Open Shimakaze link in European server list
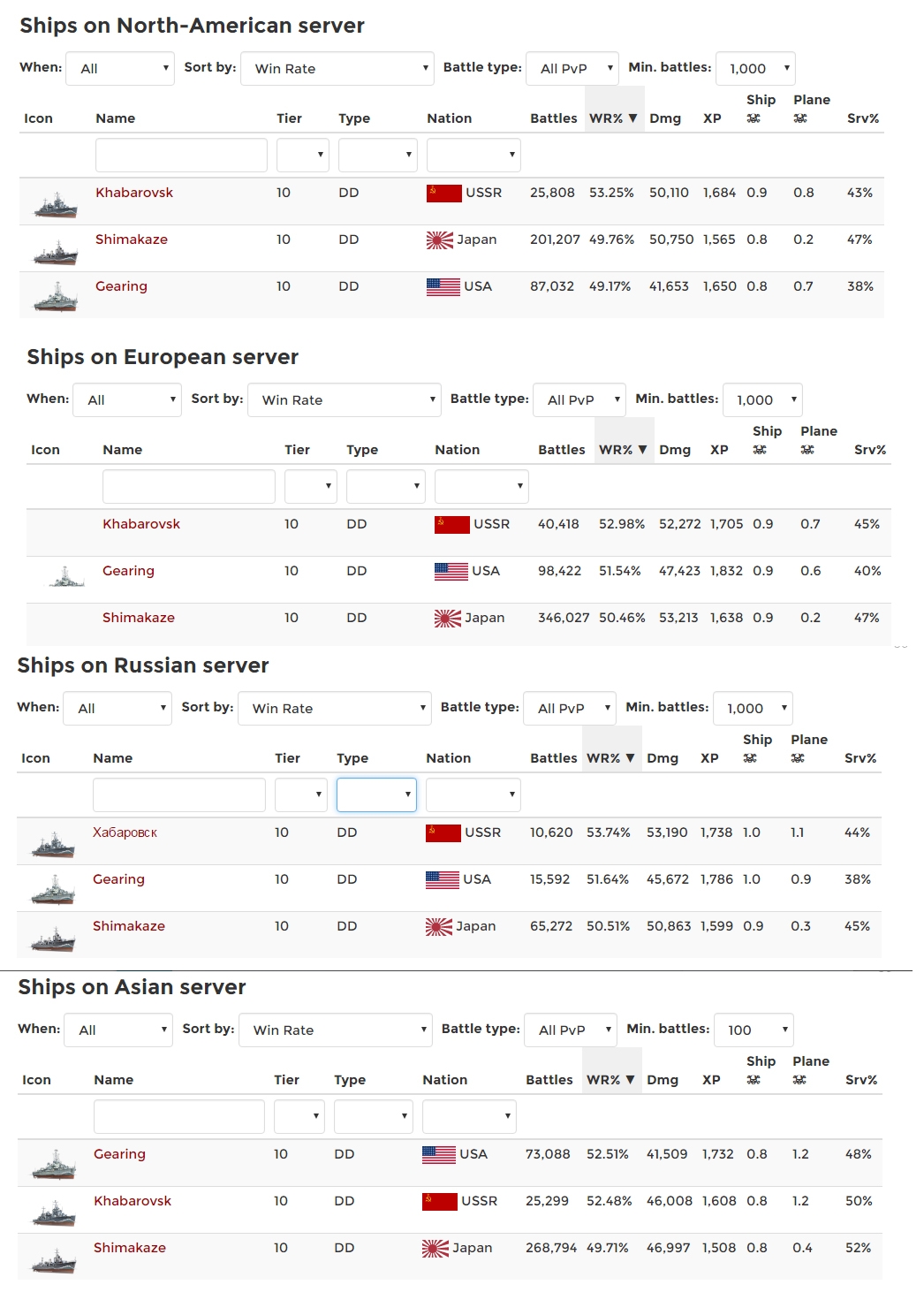The image size is (924, 1315). [x=139, y=618]
